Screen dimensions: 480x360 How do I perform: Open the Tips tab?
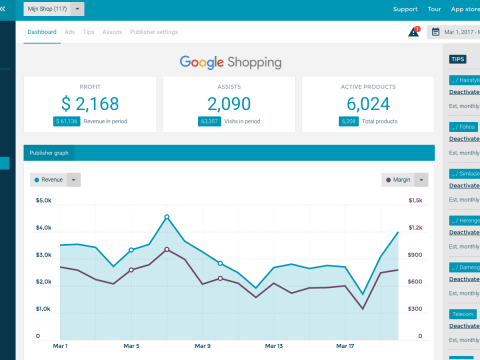click(89, 32)
